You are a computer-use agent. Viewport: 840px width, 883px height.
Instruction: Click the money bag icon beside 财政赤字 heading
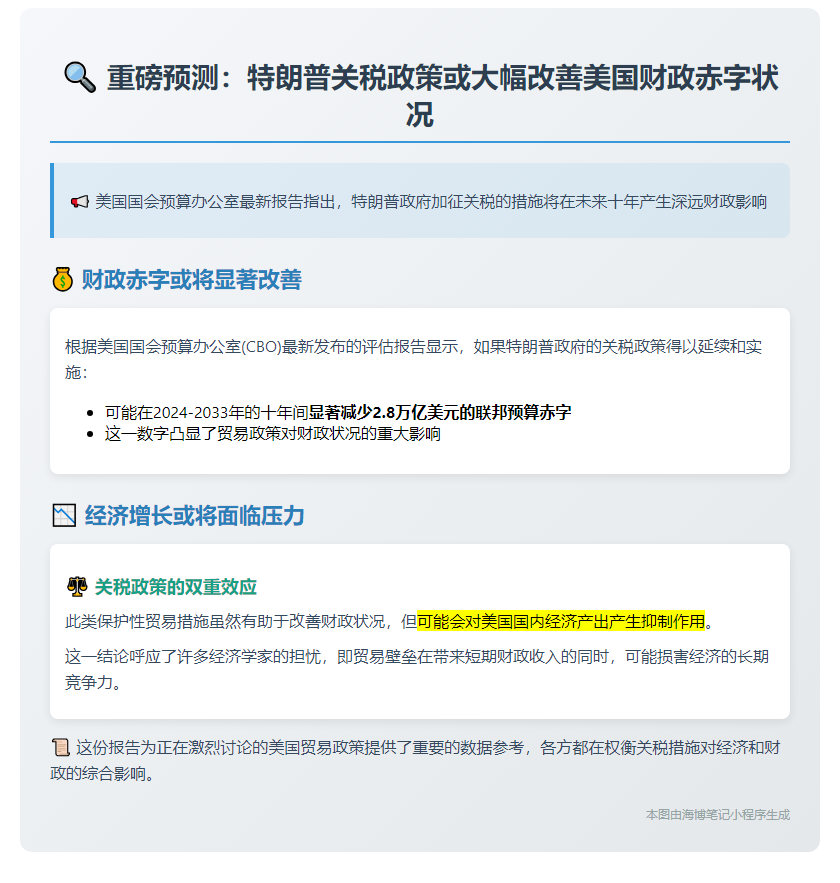pyautogui.click(x=62, y=280)
